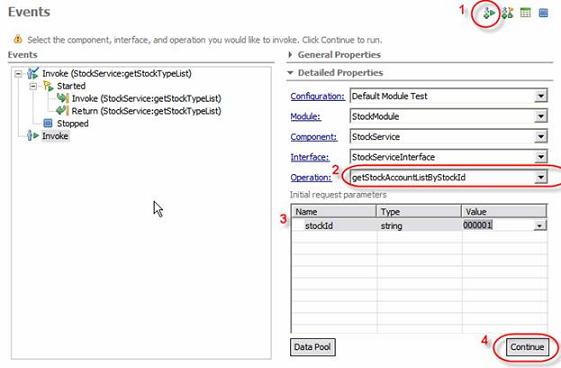Collapse the top Invoke (StockService:getStockTypeList) node
Viewport: 561px width, 368px height.
point(18,74)
